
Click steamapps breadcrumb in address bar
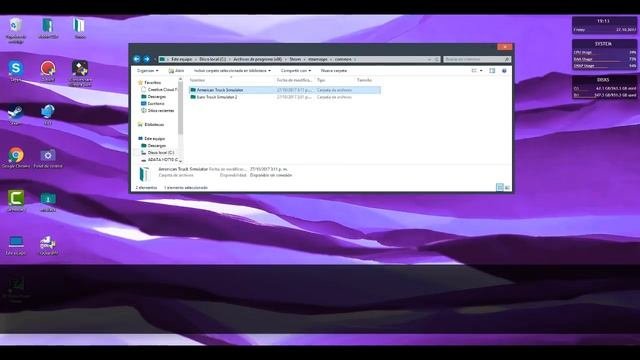point(318,59)
